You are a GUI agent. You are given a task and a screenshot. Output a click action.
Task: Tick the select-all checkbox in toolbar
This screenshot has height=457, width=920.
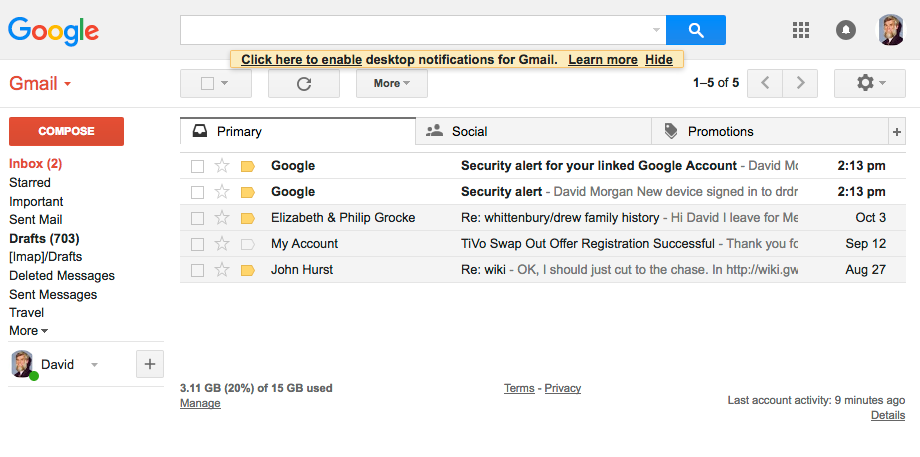click(207, 84)
